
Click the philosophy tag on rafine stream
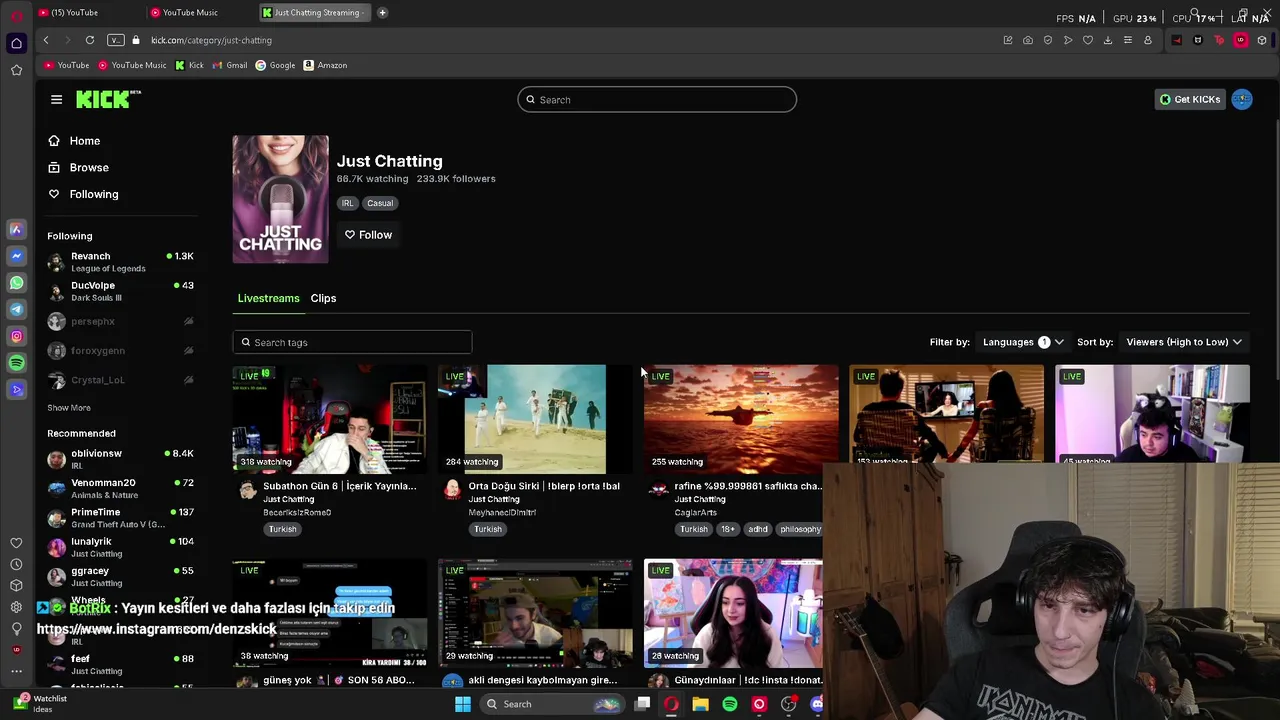[x=800, y=529]
